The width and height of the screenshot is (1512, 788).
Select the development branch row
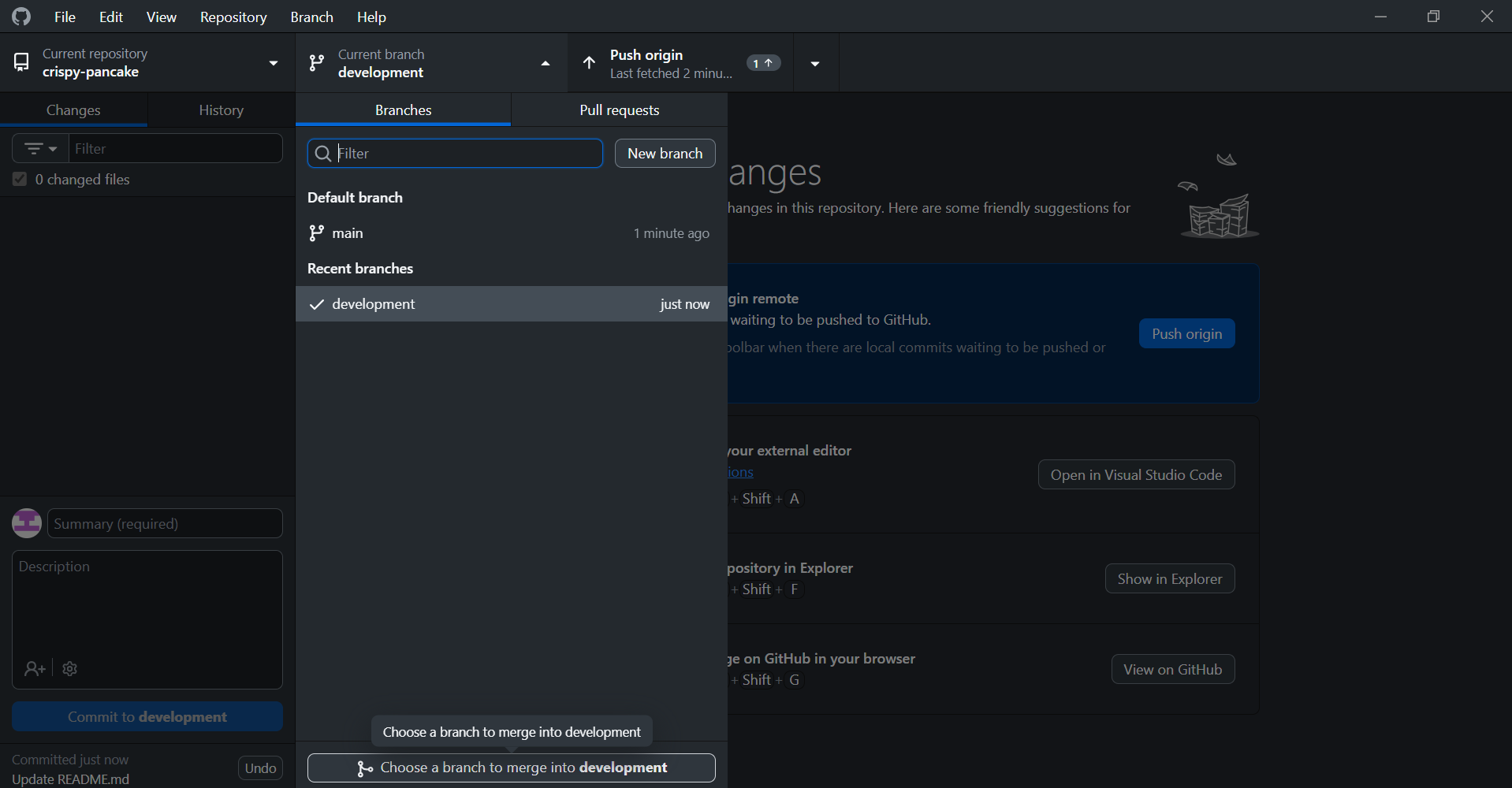pyautogui.click(x=512, y=304)
